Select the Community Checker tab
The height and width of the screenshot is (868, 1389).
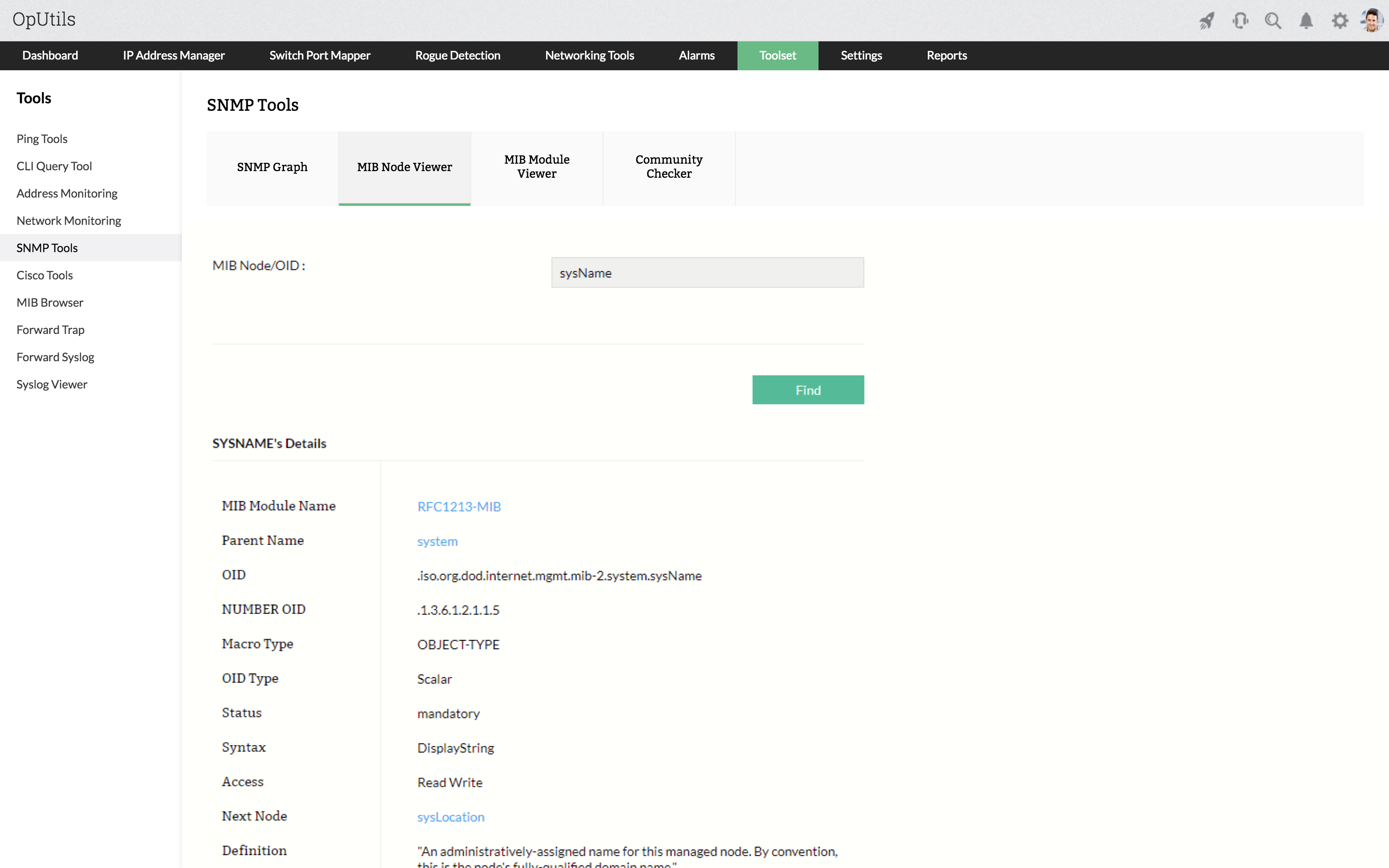tap(669, 167)
